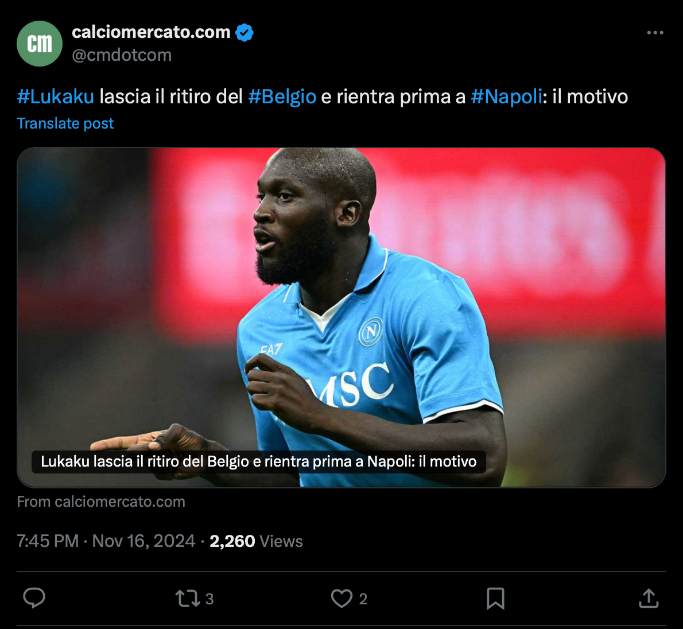Open the three-dot more options menu
This screenshot has width=683, height=629.
click(x=655, y=33)
